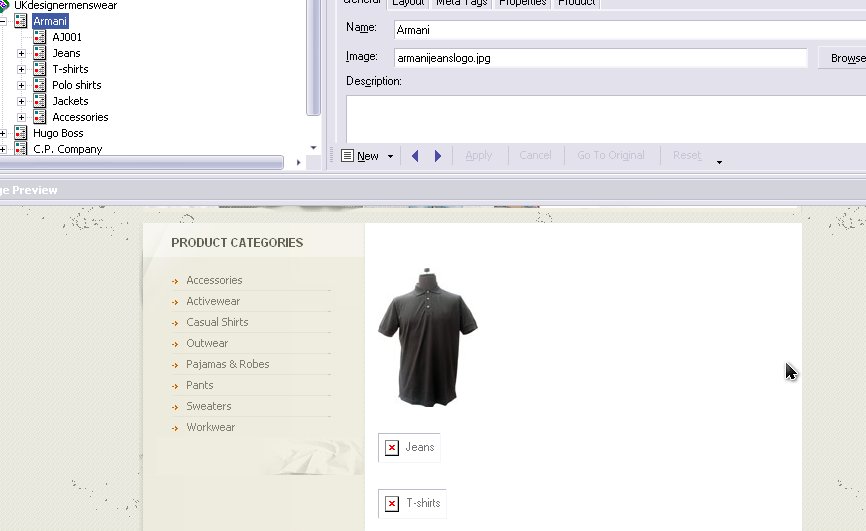Click the Polo shirts category icon

click(40, 85)
